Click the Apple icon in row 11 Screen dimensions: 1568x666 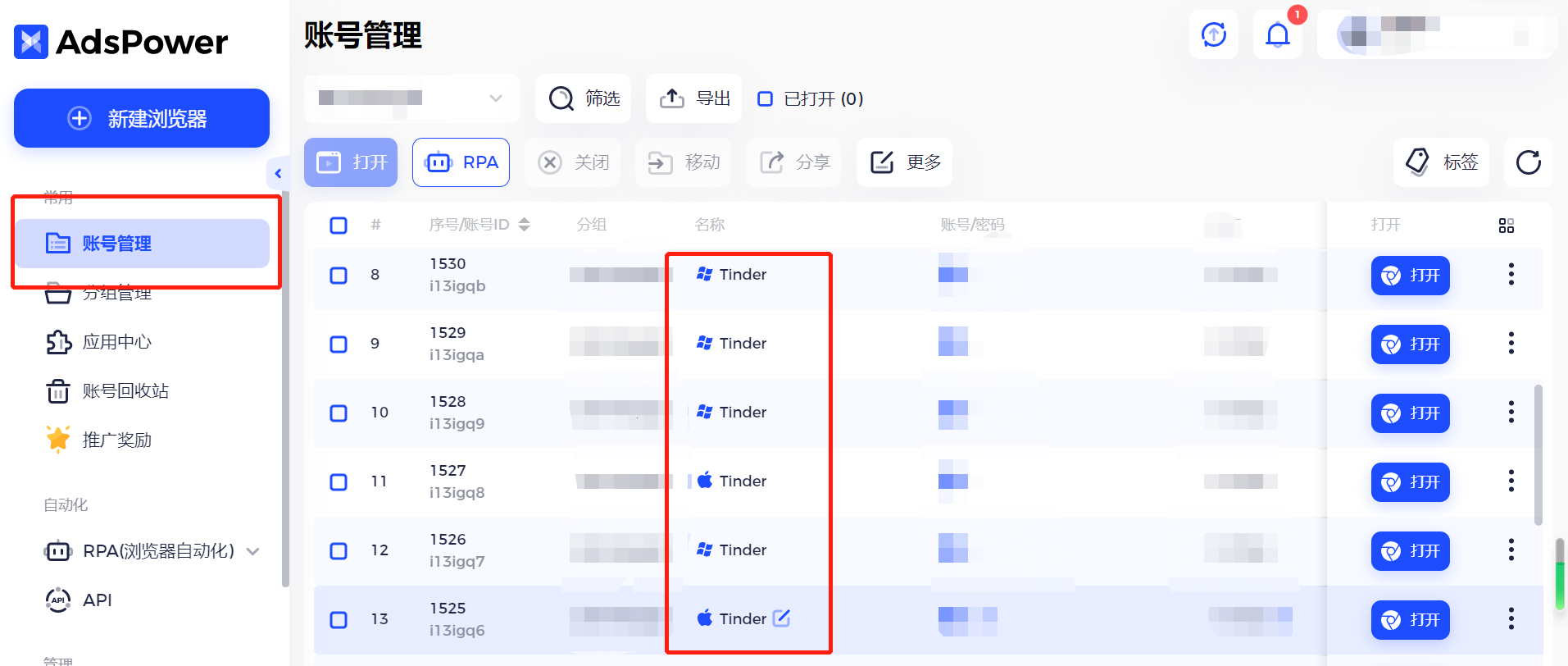coord(705,481)
